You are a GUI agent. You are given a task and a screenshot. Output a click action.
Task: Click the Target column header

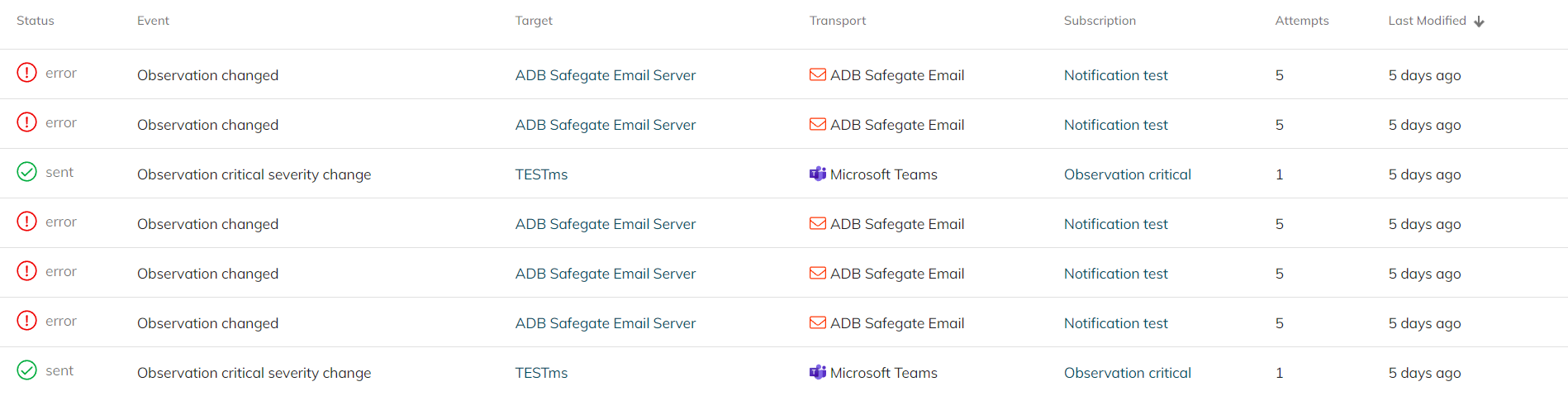click(x=534, y=21)
